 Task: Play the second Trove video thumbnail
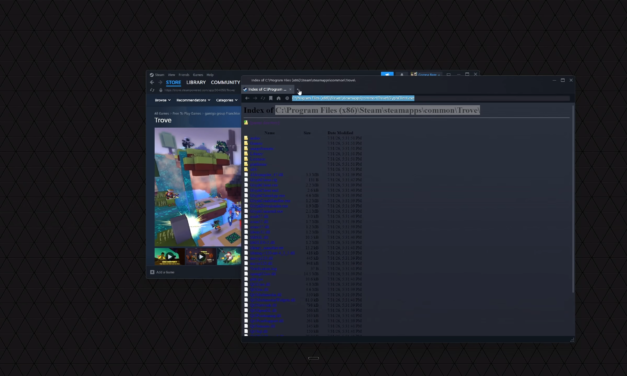[200, 256]
